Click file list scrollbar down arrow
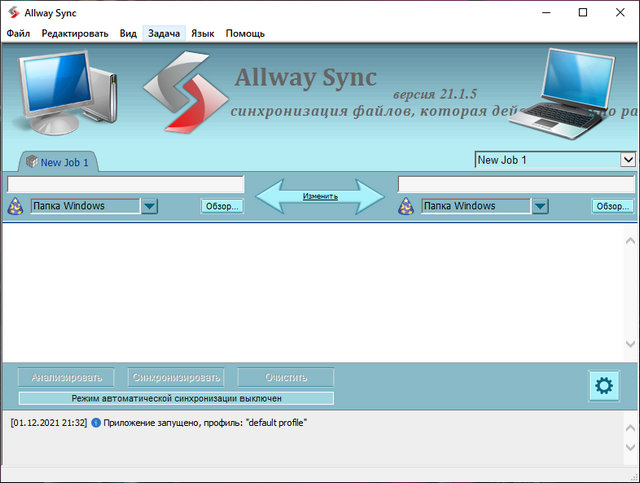Screen dimensions: 640x483 [630, 344]
